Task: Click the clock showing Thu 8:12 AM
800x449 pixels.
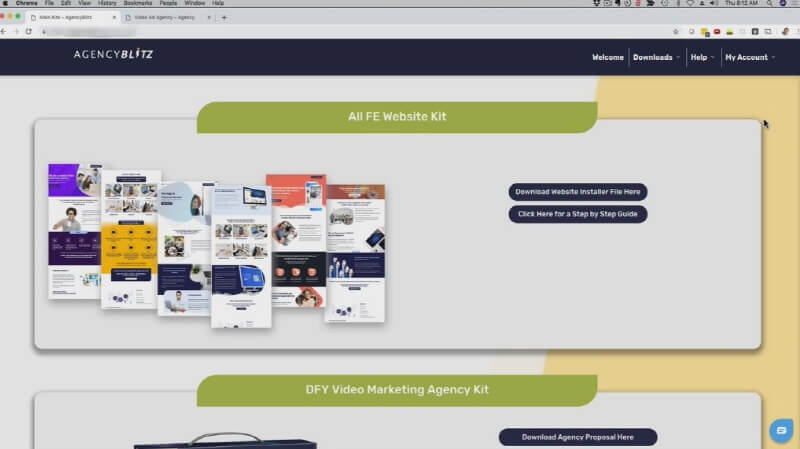Action: (741, 3)
